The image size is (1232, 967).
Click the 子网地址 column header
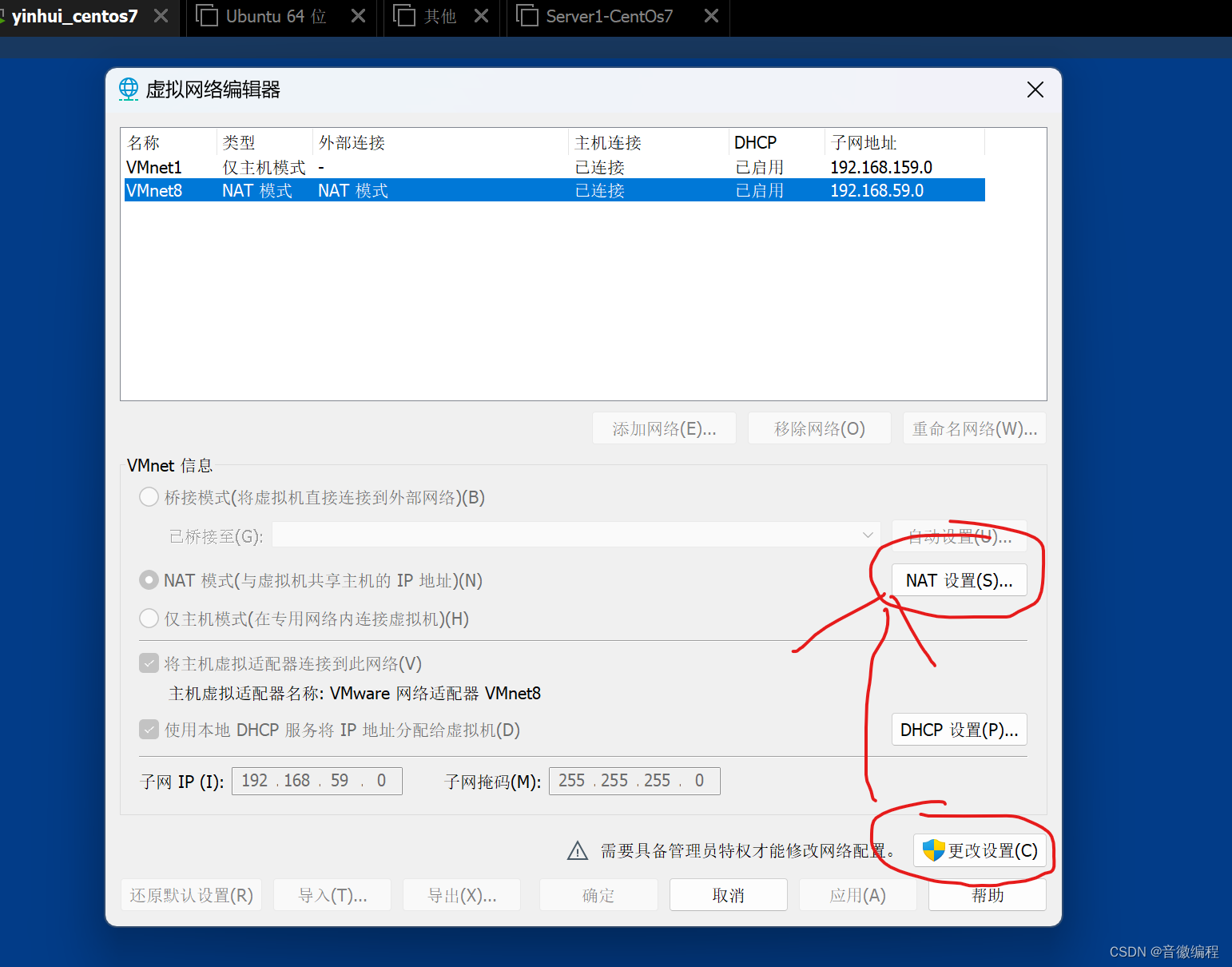click(x=904, y=142)
